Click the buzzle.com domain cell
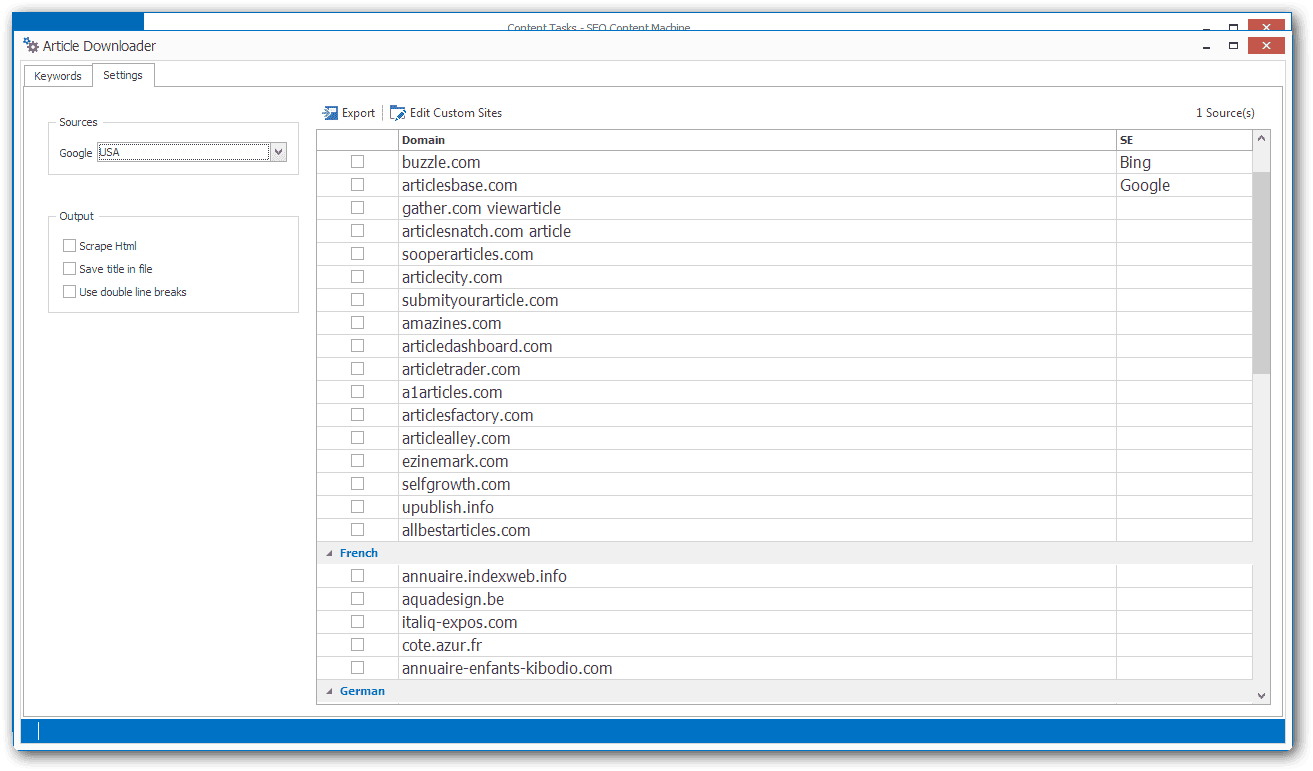Screen dimensions: 1313x771 pyautogui.click(x=757, y=162)
